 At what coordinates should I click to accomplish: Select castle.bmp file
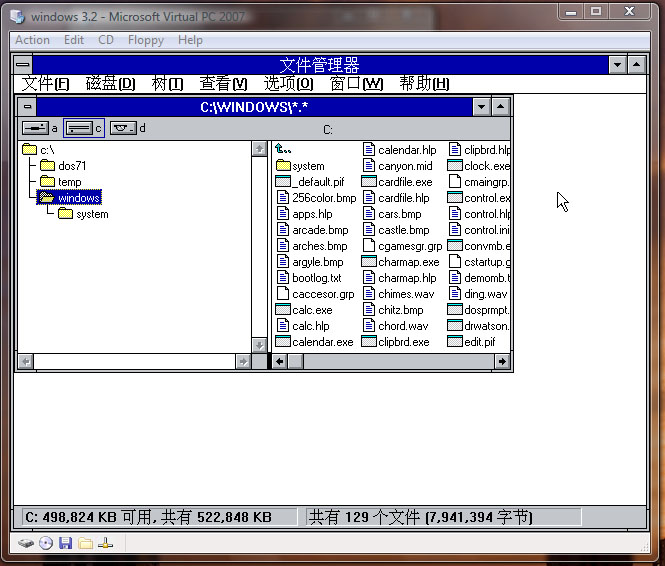(396, 230)
